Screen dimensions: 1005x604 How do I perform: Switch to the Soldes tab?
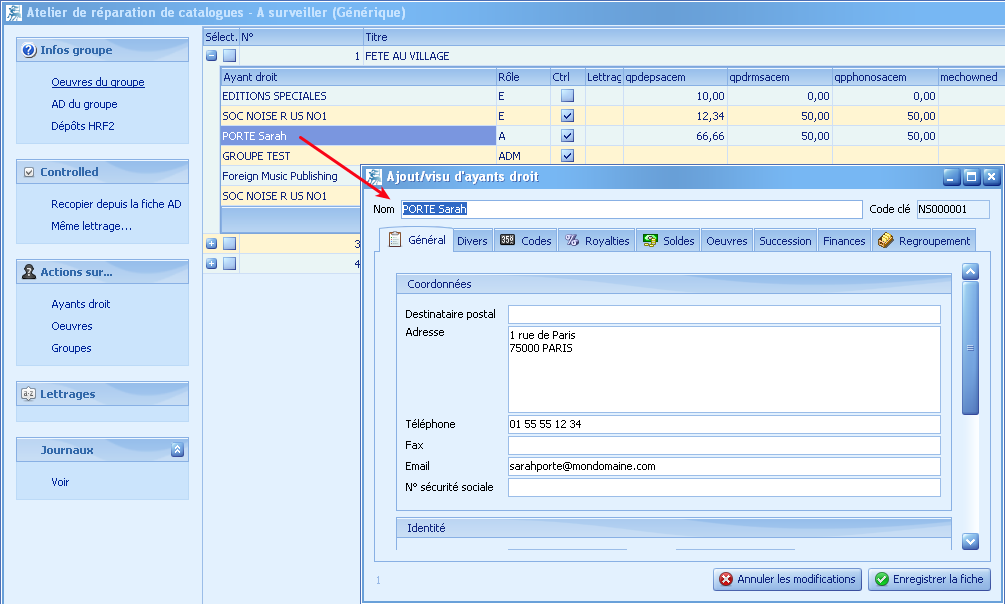669,241
